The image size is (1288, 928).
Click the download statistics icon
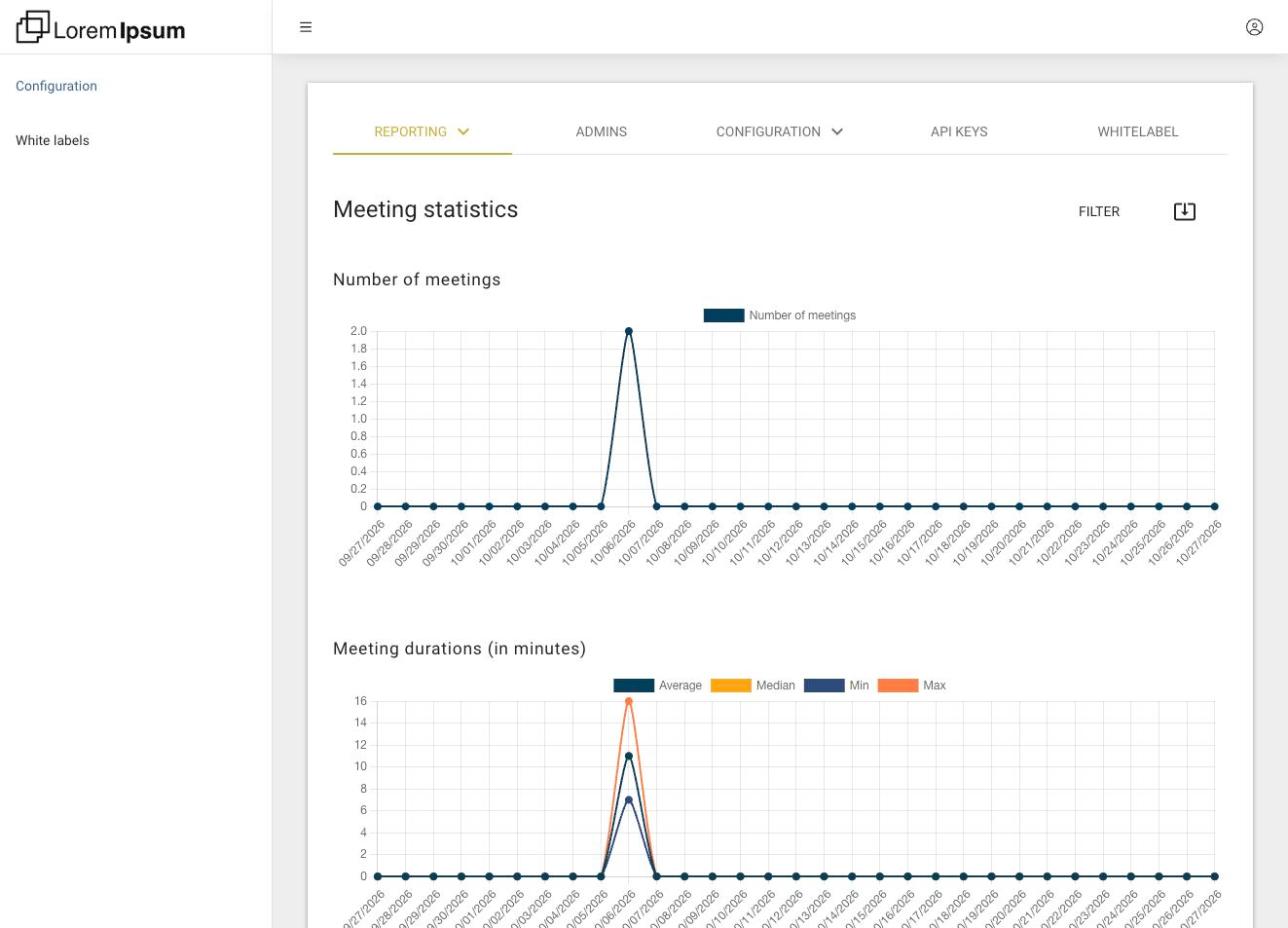[x=1184, y=211]
